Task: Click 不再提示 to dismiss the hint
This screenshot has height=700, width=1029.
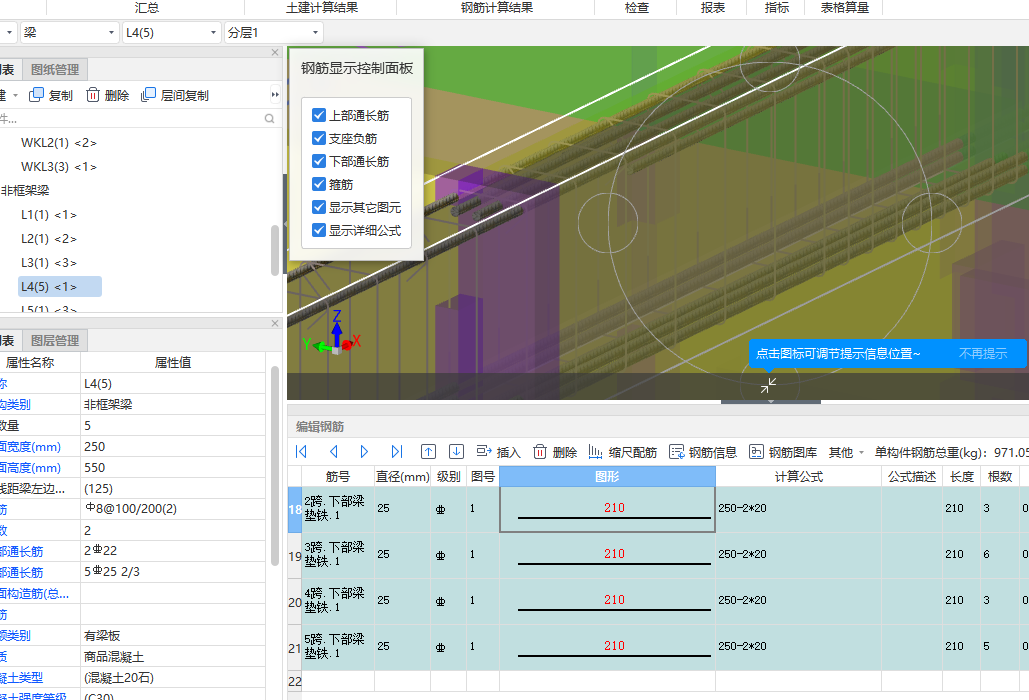Action: point(982,354)
